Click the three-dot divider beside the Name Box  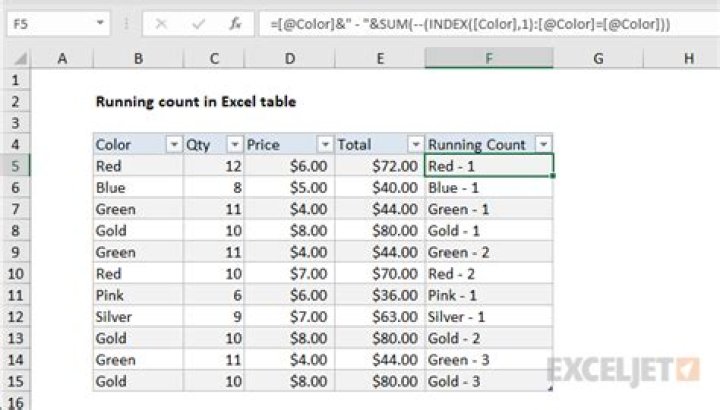[x=126, y=21]
